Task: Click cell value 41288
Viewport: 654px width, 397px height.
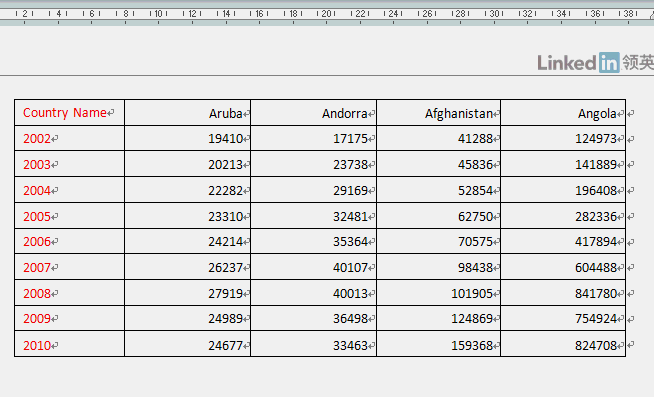Action: tap(475, 138)
